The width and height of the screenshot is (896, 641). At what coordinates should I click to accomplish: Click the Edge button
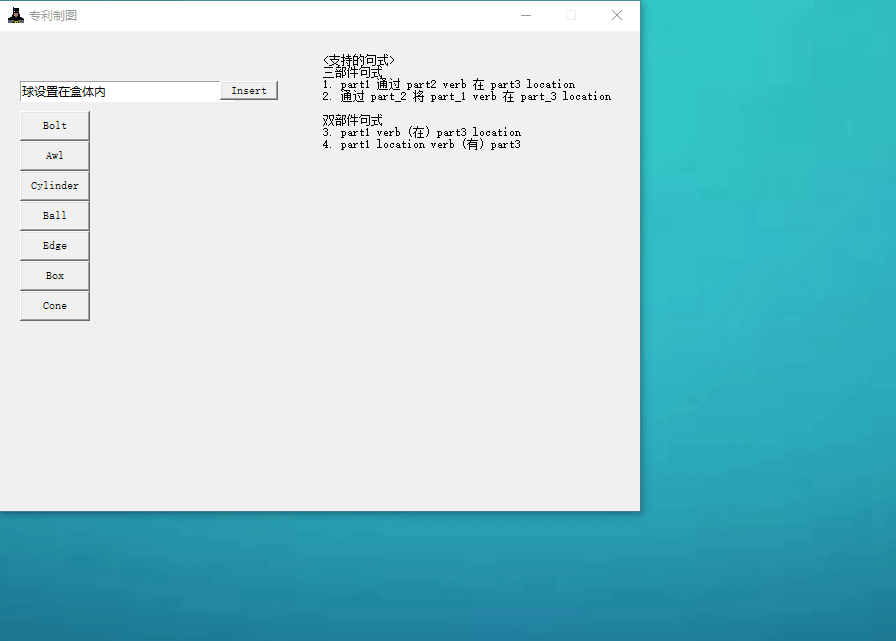pyautogui.click(x=55, y=246)
